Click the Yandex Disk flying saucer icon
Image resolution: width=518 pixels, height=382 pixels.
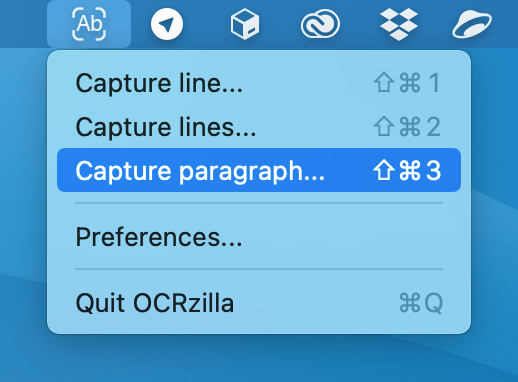472,24
